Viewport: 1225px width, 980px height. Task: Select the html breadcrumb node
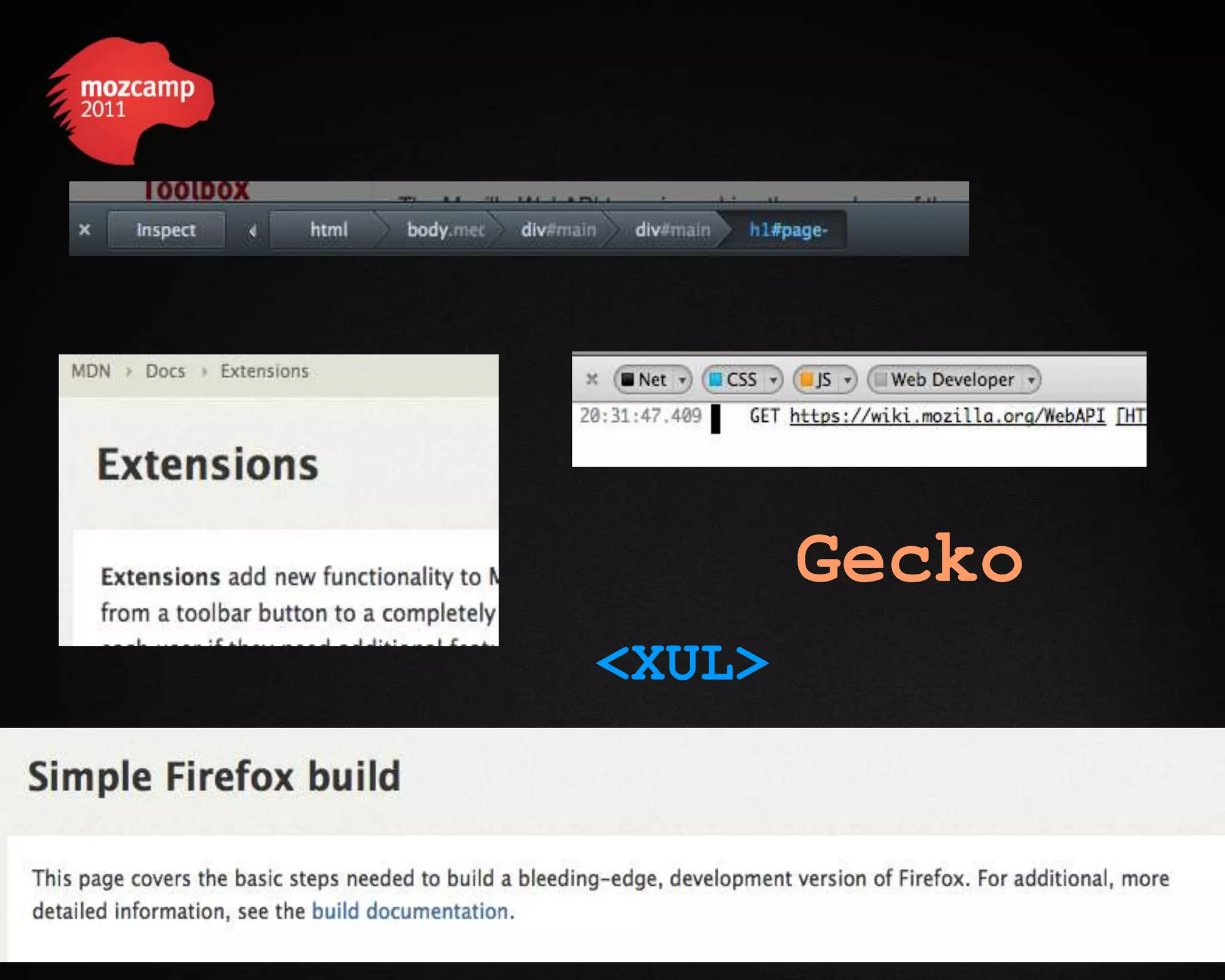click(328, 230)
